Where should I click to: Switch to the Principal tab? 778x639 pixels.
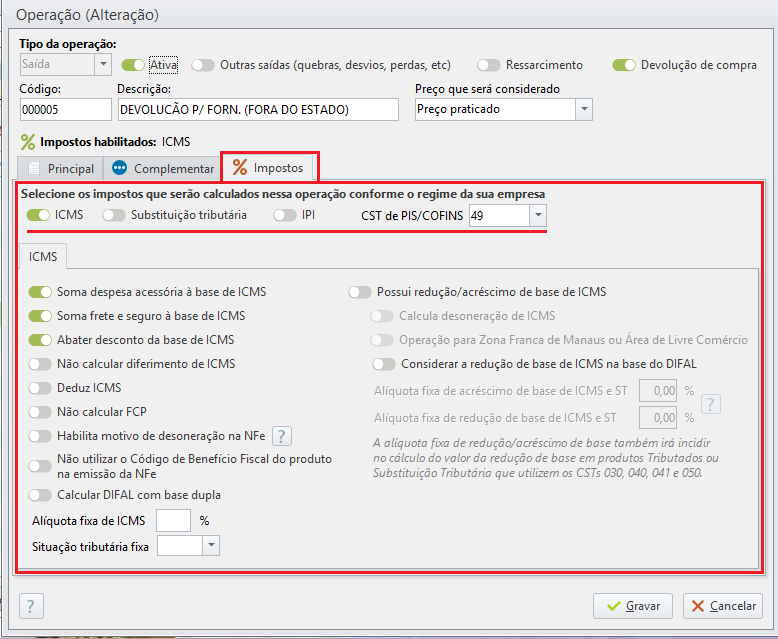point(60,169)
